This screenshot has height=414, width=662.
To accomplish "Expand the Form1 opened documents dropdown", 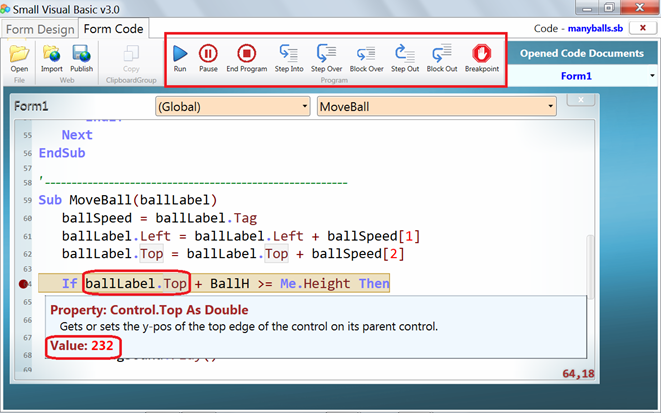I will pos(652,76).
